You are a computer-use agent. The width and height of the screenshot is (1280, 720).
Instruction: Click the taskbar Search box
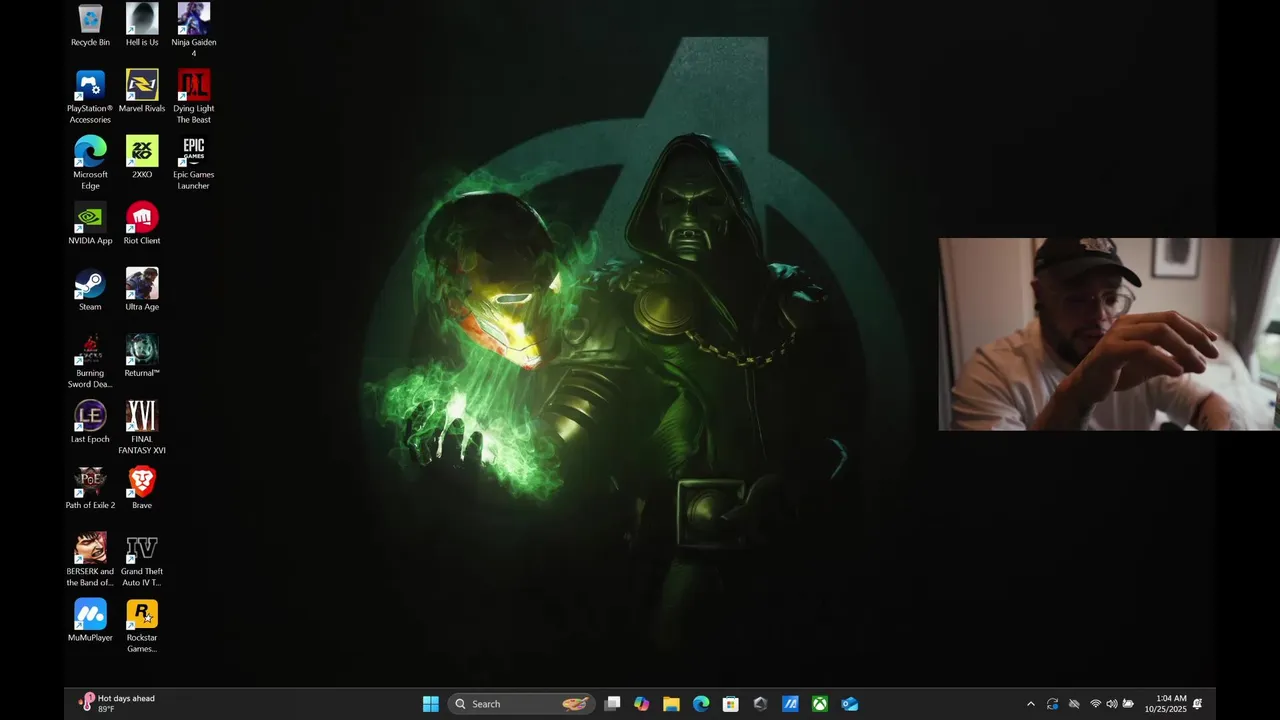click(522, 704)
